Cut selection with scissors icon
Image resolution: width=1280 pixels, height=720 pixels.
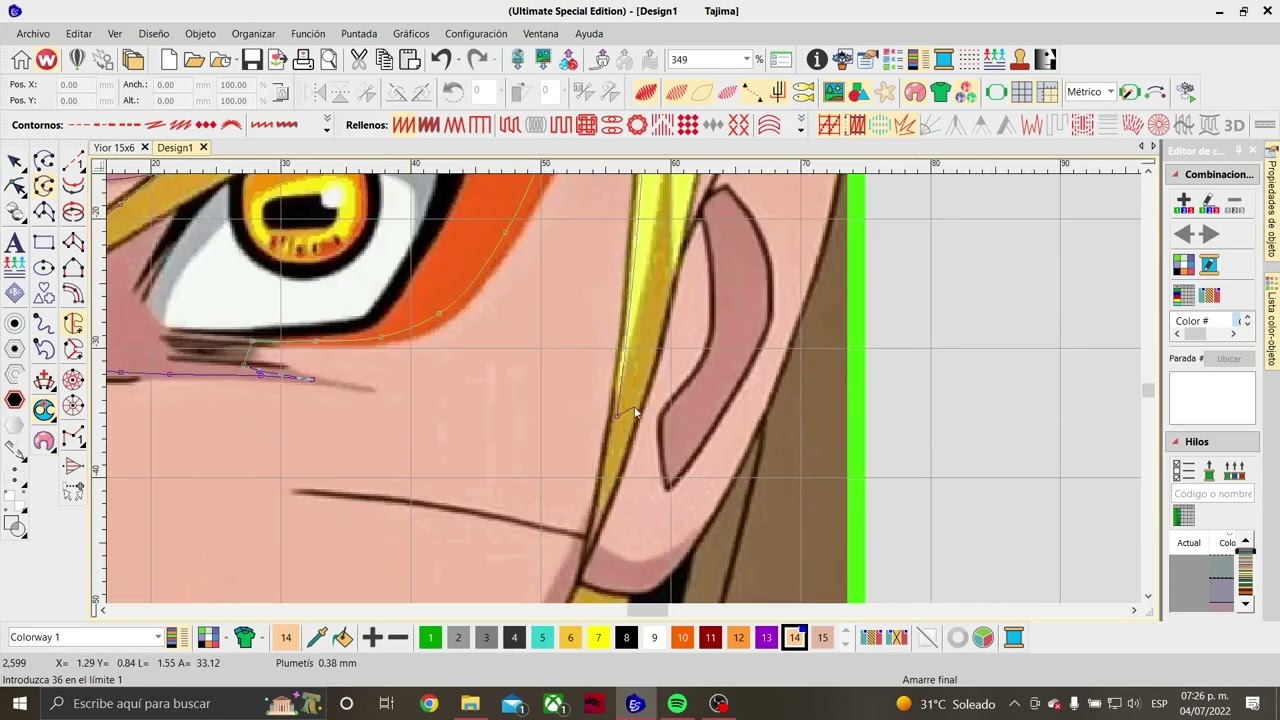tap(359, 60)
